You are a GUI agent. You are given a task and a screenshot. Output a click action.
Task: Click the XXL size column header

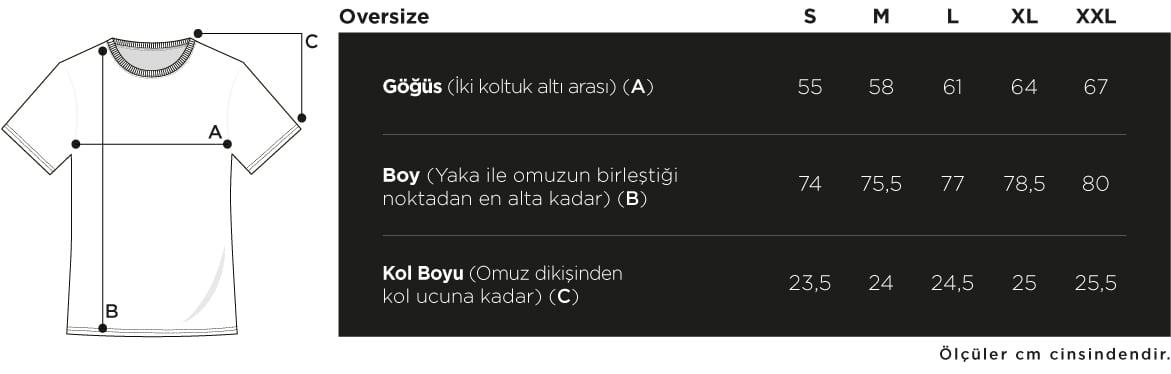tap(1096, 16)
